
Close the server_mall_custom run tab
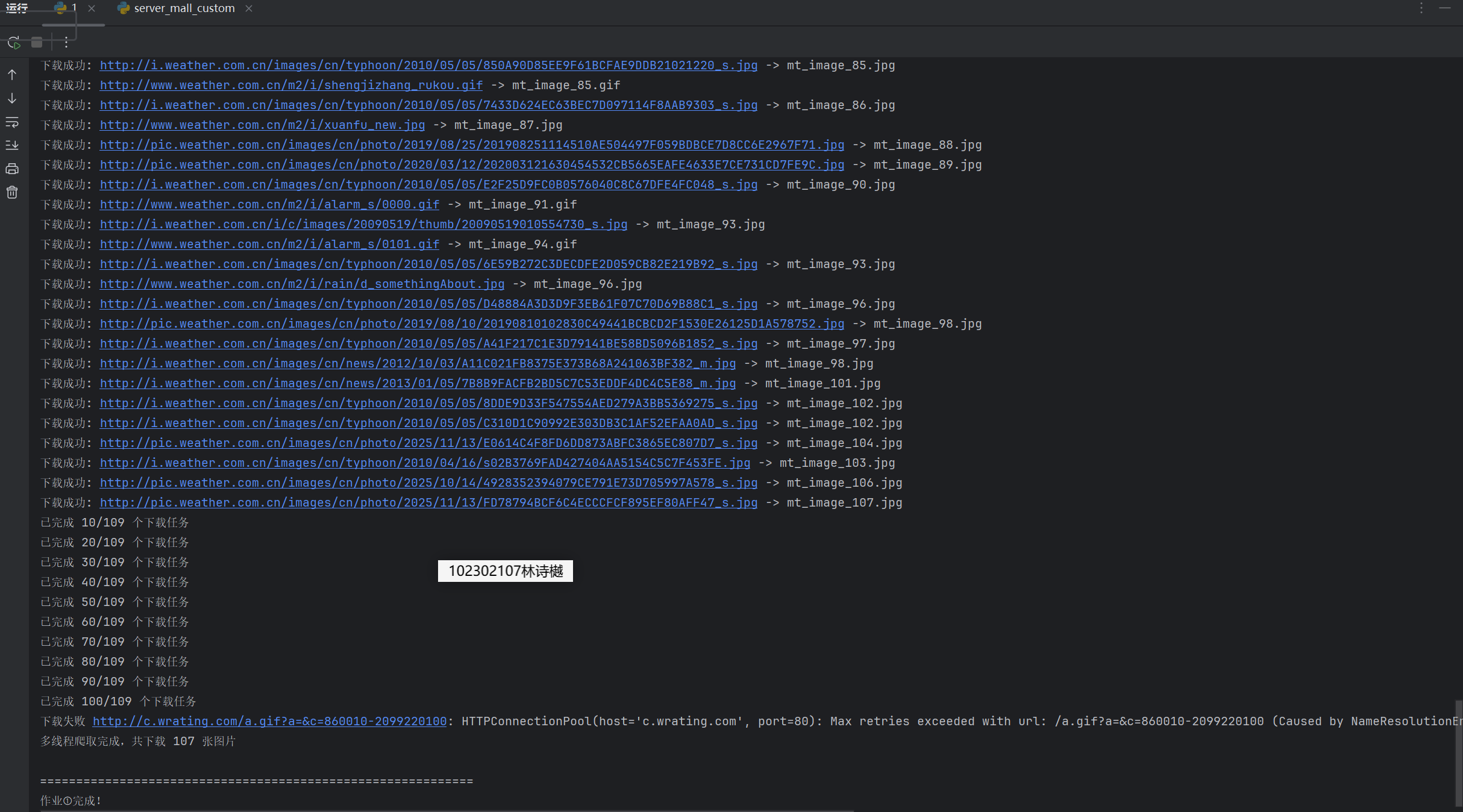pyautogui.click(x=249, y=8)
